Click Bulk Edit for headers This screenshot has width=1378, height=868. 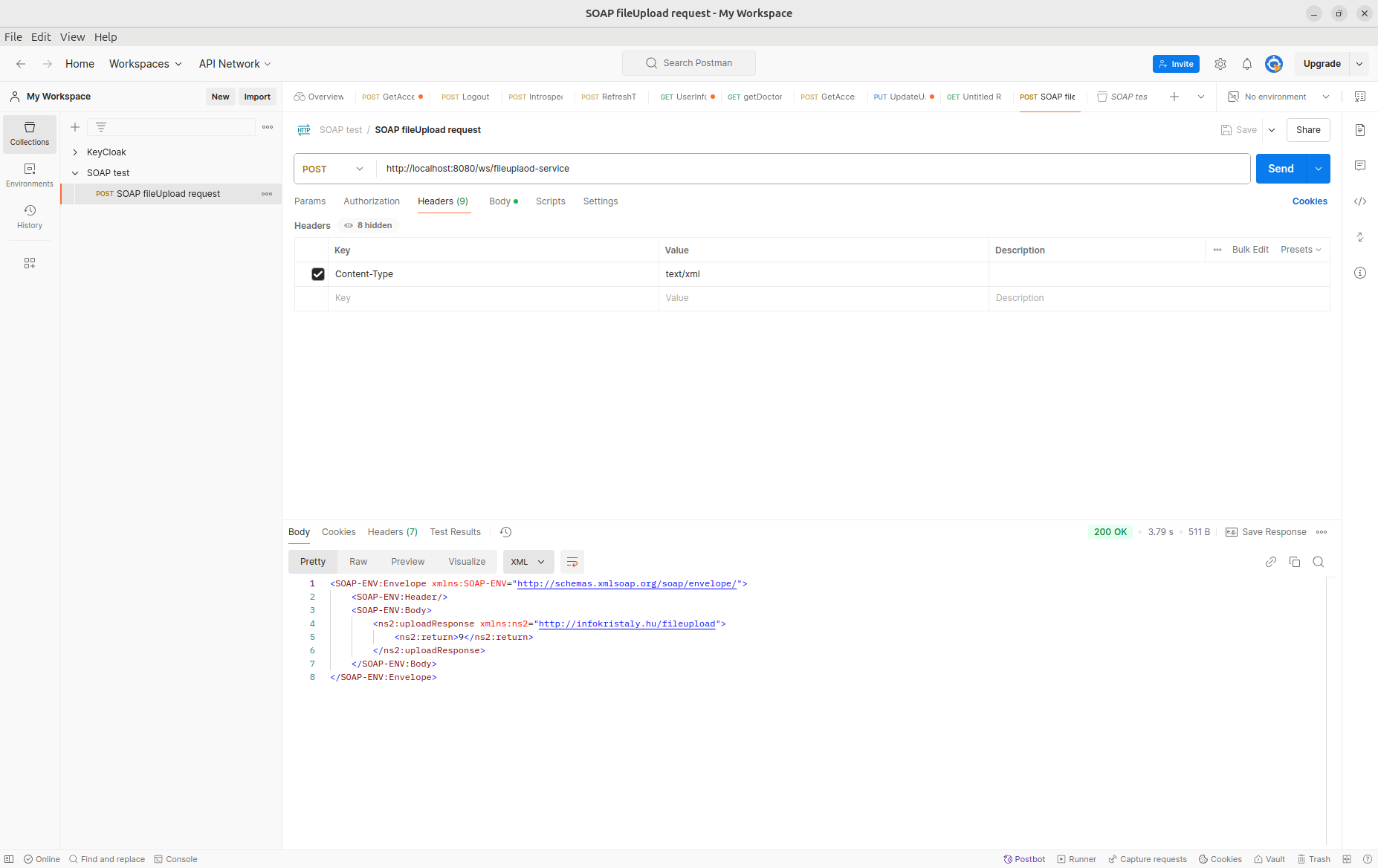(x=1250, y=250)
